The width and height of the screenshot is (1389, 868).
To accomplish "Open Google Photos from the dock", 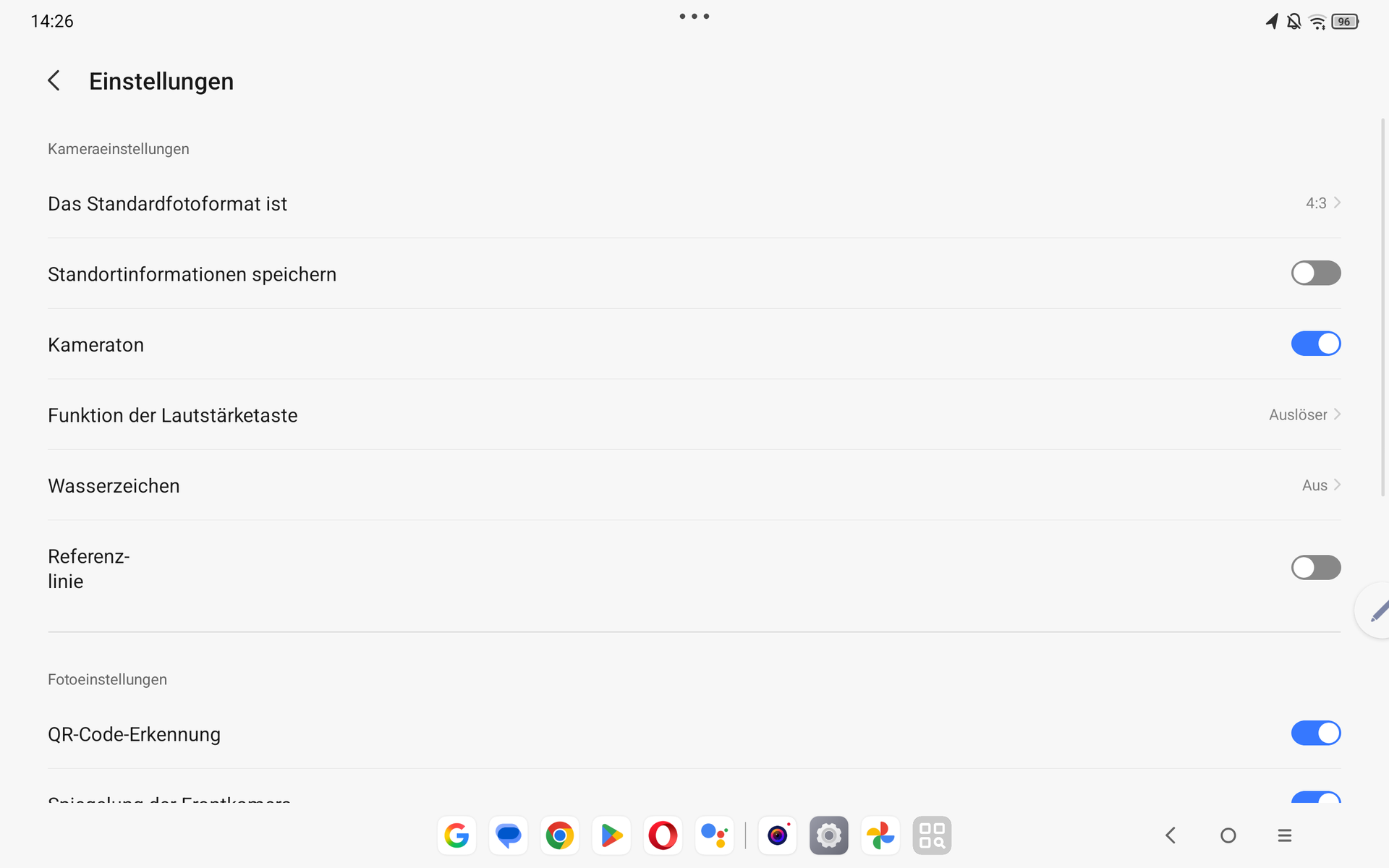I will (x=880, y=835).
